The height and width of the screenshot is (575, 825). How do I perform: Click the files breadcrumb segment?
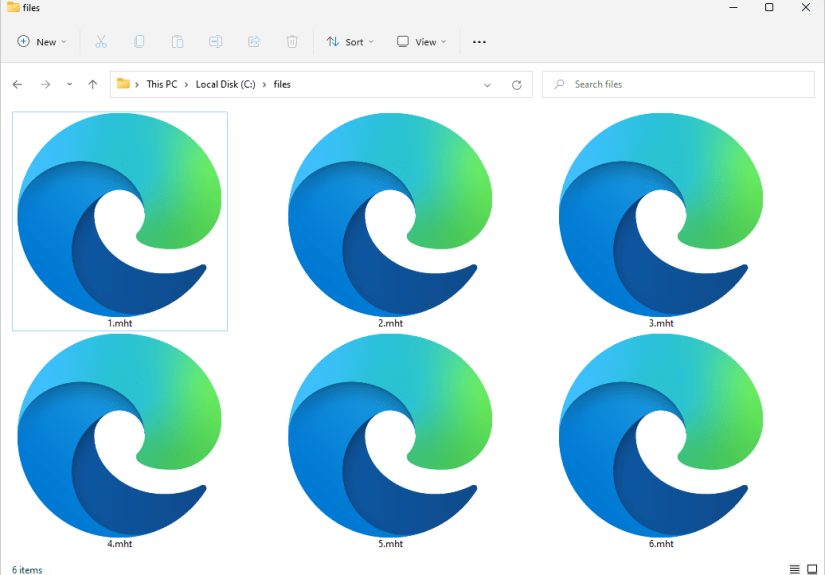(x=282, y=84)
